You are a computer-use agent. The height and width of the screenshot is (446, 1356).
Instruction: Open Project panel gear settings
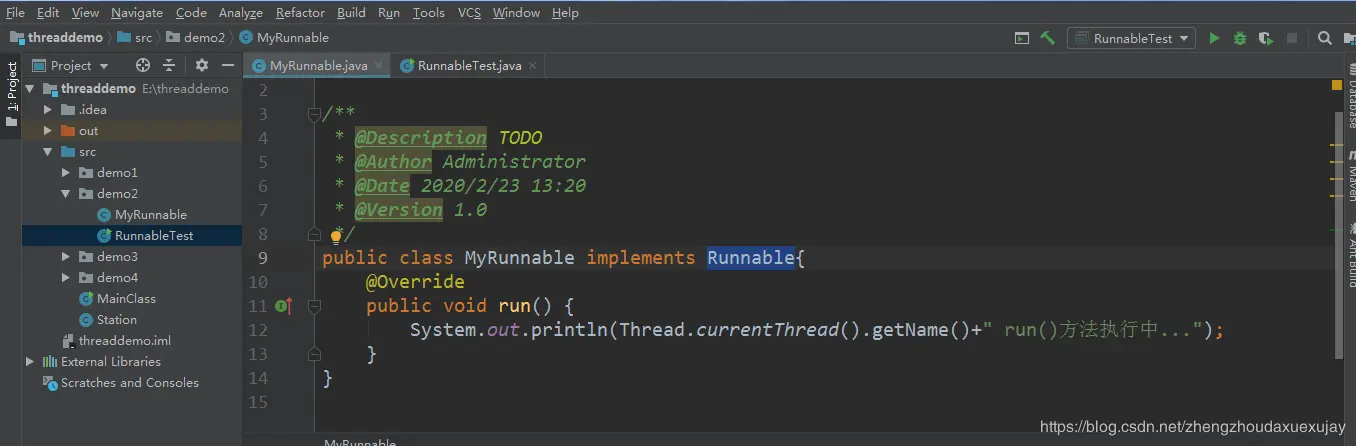pos(202,65)
